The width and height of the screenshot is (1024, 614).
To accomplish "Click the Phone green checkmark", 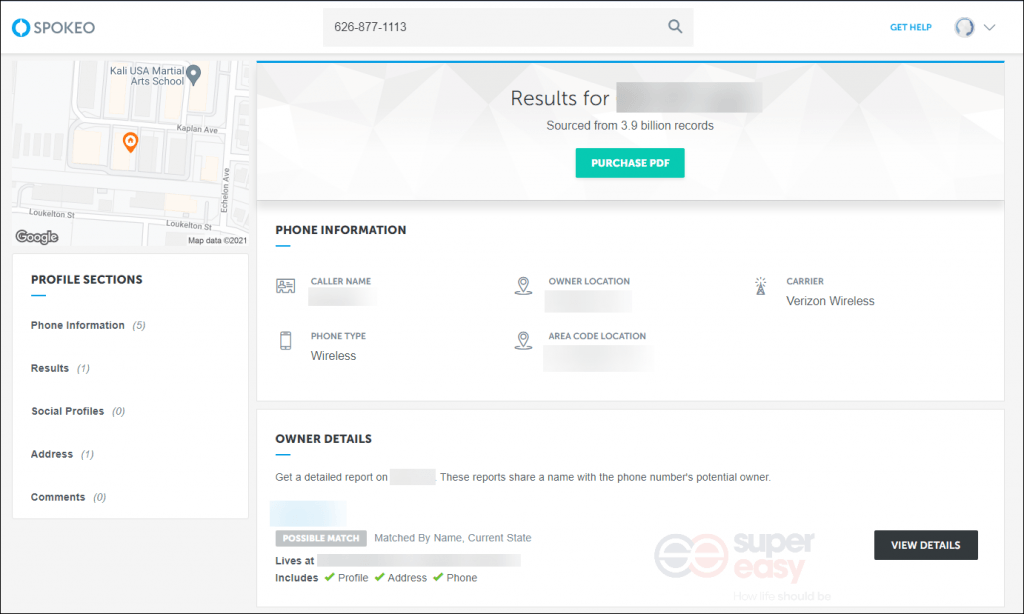I will pyautogui.click(x=438, y=577).
